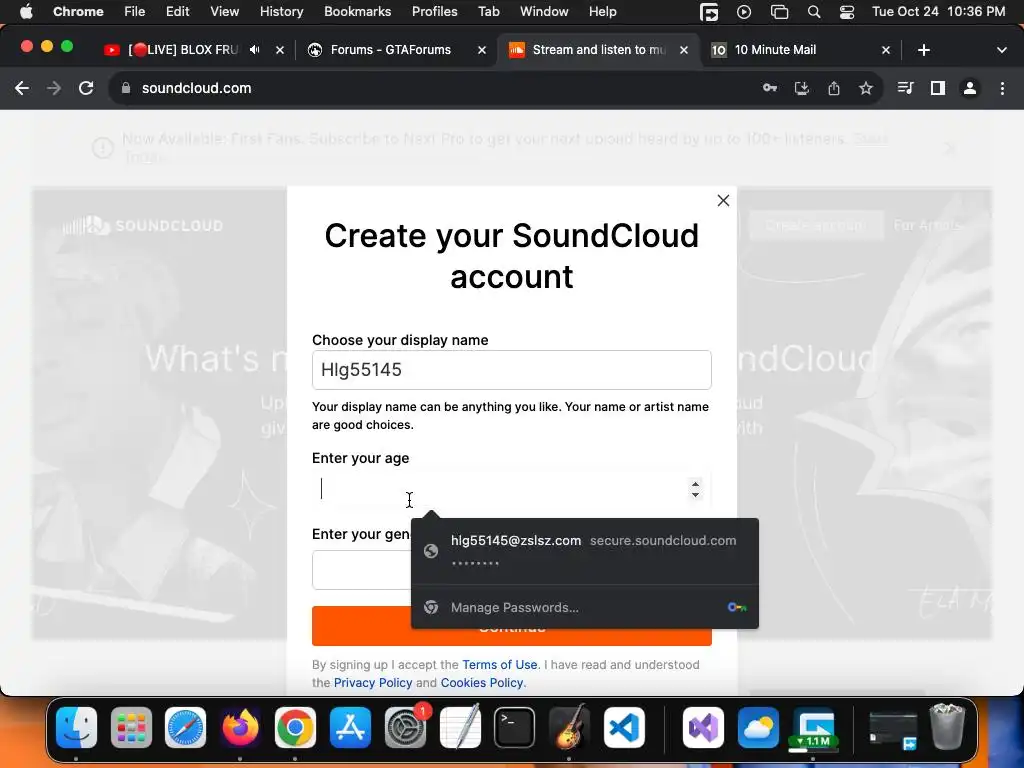Open Control Center in the menu bar
The height and width of the screenshot is (768, 1024).
[x=847, y=12]
